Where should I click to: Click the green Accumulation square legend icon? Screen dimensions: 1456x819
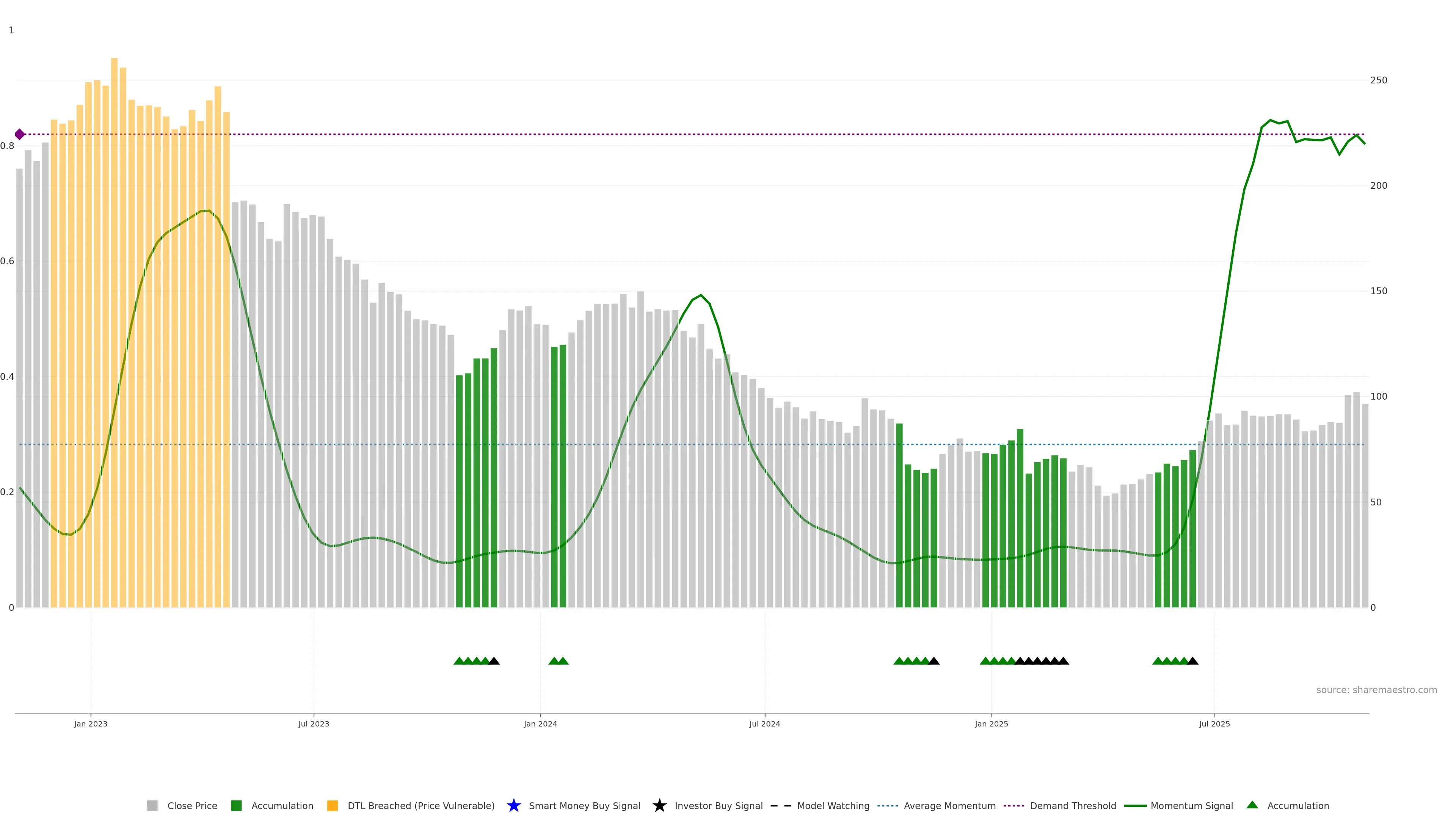coord(236,805)
